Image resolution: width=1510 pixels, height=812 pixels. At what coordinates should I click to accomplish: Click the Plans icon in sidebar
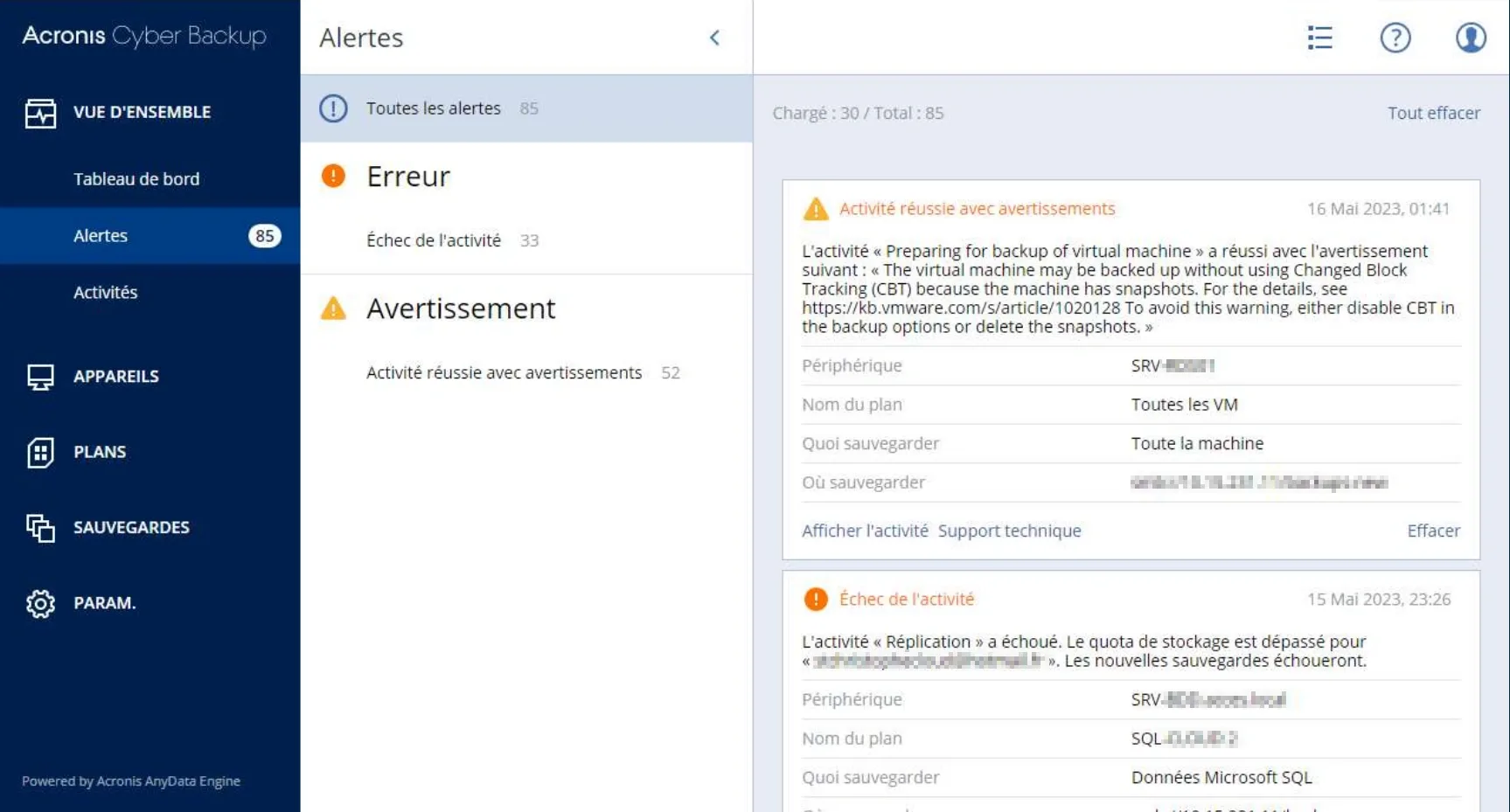click(x=40, y=453)
